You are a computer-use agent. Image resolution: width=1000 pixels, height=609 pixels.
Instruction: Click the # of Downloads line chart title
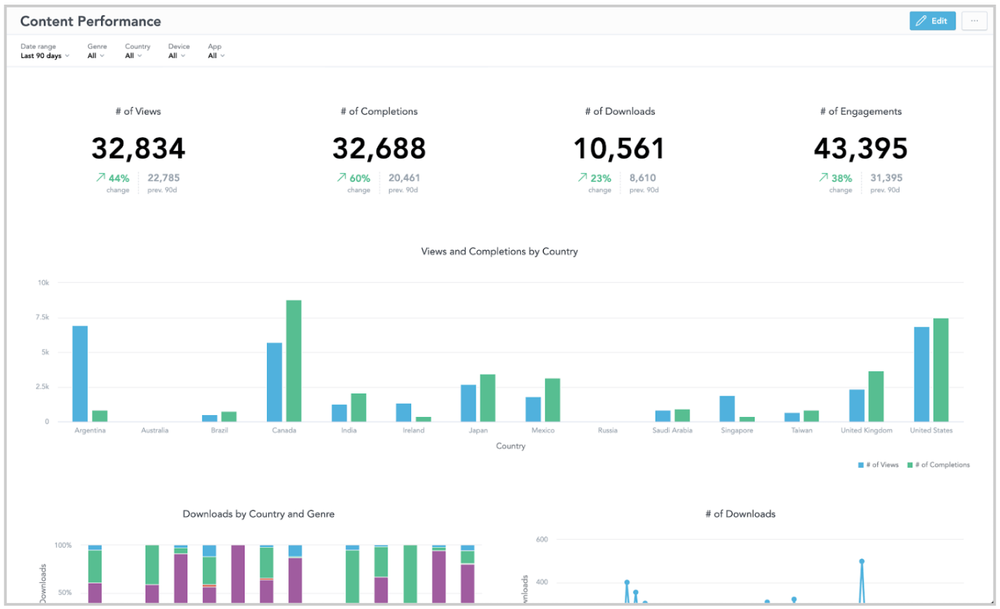click(740, 514)
